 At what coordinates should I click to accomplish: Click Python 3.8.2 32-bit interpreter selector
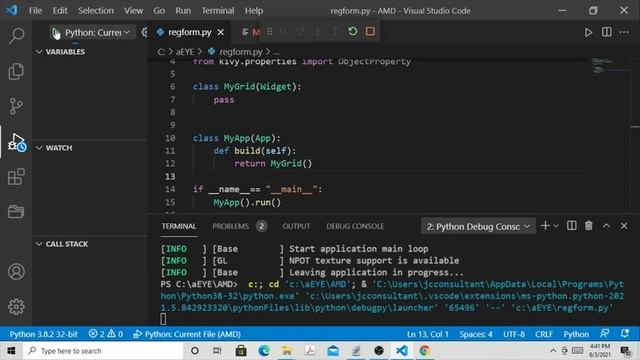pos(43,334)
